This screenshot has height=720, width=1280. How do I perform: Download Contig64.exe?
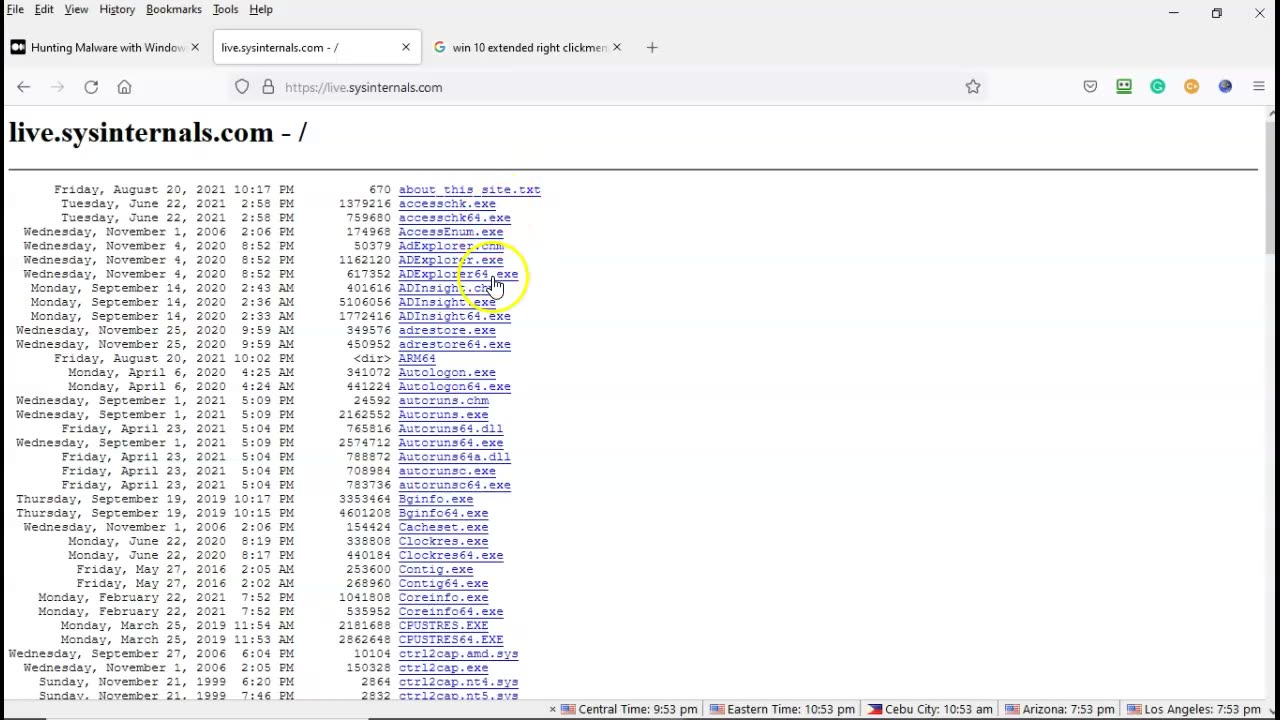click(443, 583)
